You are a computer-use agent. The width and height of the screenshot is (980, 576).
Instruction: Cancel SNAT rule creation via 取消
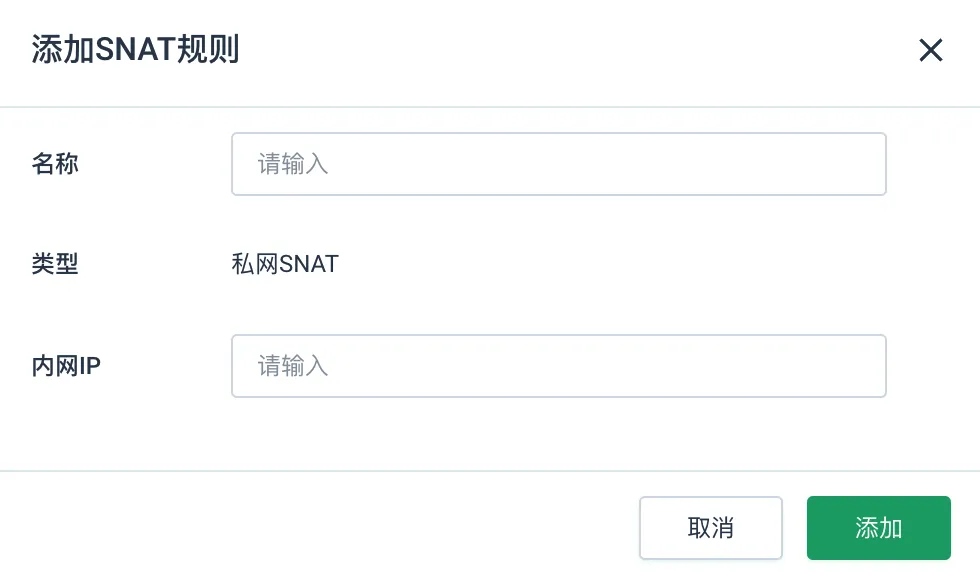click(711, 528)
